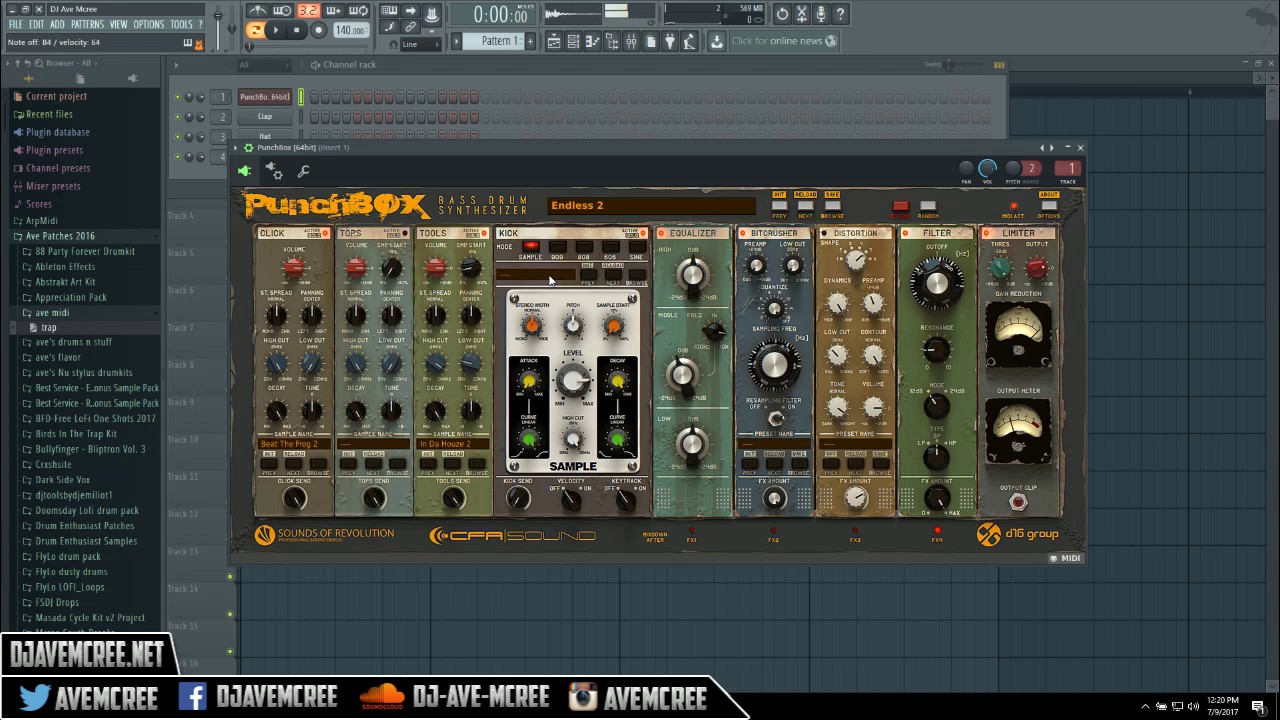Open the mixer icon in the toolbar
This screenshot has width=1280, height=720.
coord(631,40)
